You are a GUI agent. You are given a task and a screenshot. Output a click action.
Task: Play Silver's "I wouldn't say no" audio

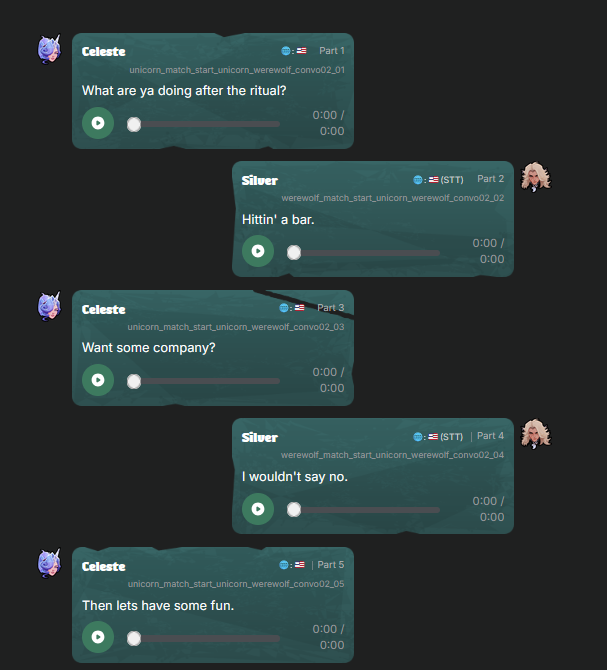click(258, 508)
